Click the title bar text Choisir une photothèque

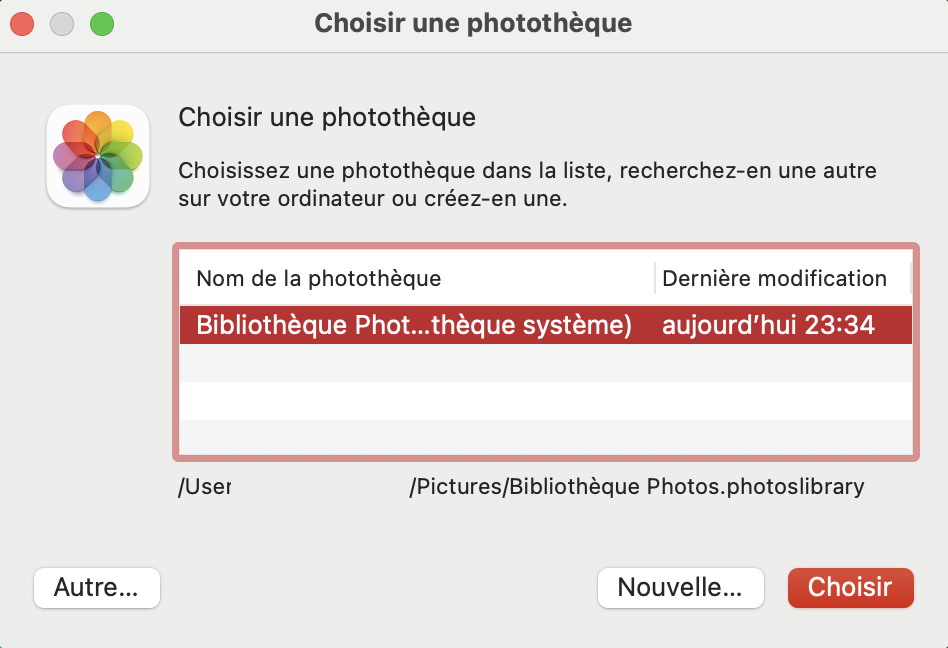pyautogui.click(x=473, y=23)
